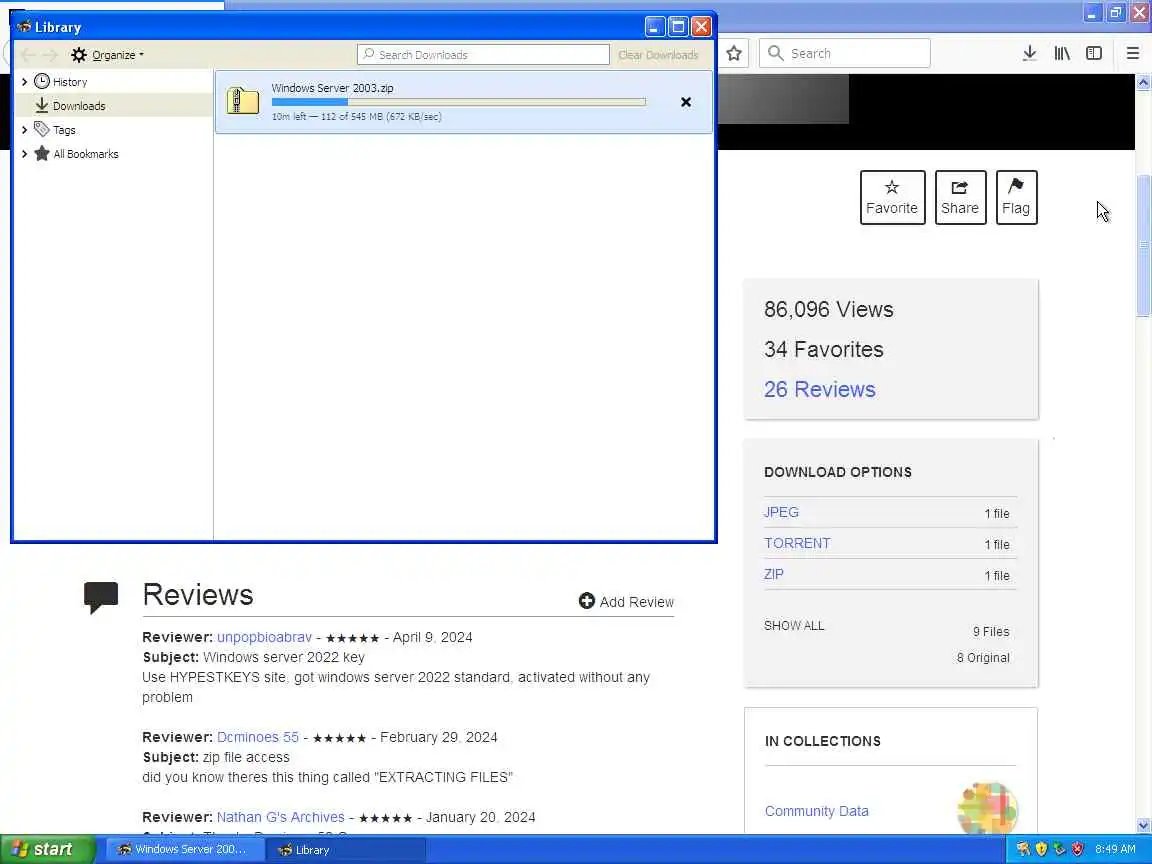Select History in Library sidebar
1152x864 pixels.
pos(70,82)
